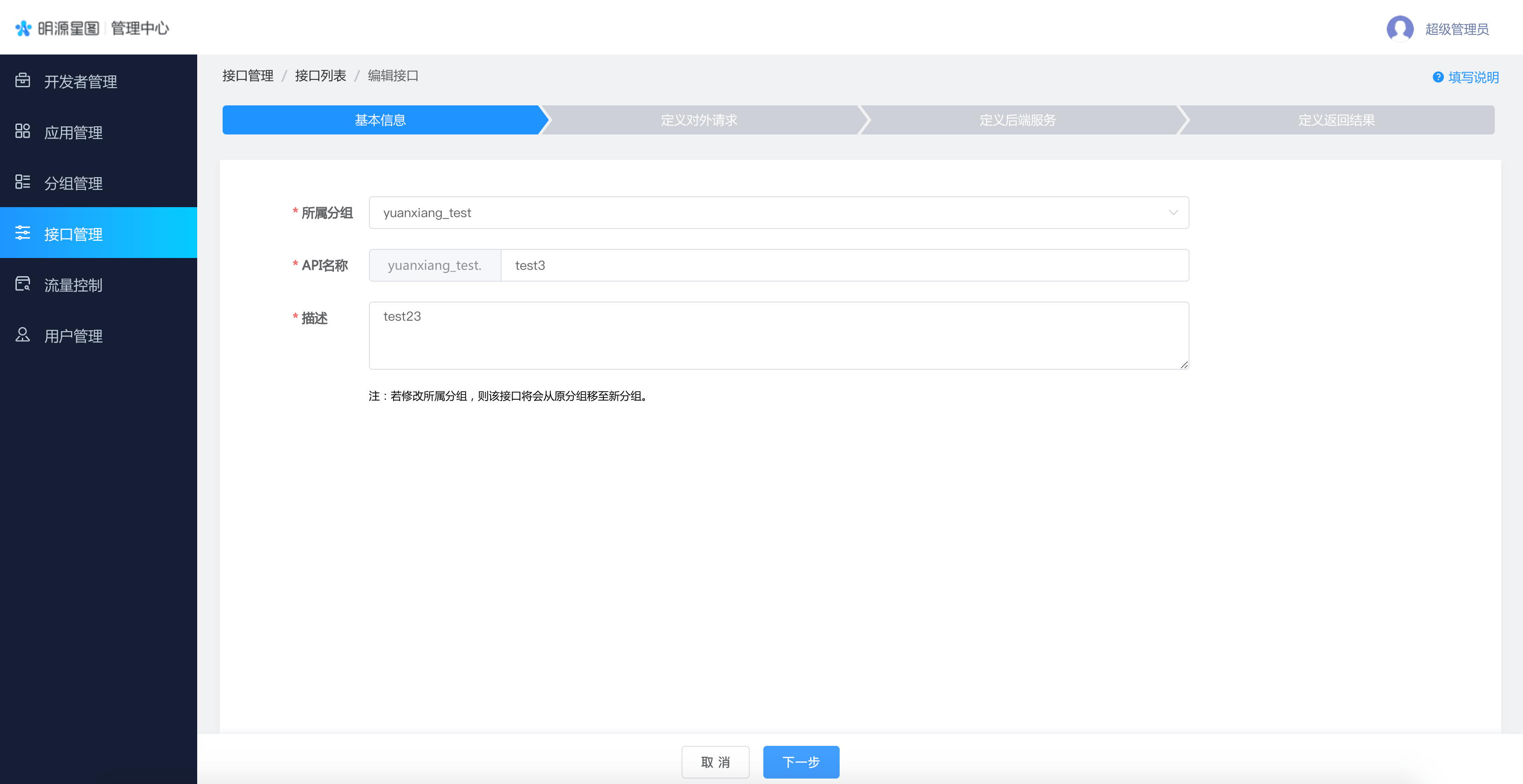
Task: Click the developer management briefcase icon
Action: pyautogui.click(x=22, y=80)
